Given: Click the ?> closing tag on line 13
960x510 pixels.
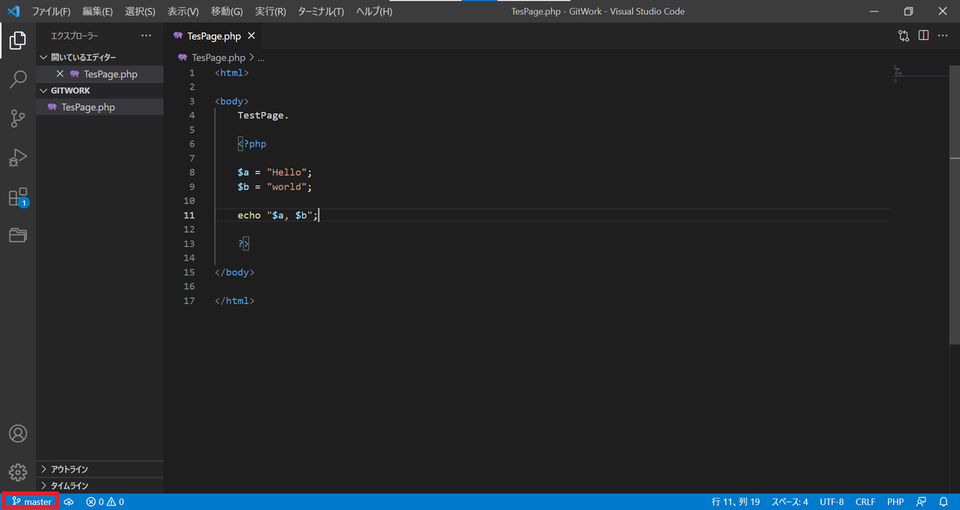Looking at the screenshot, I should click(243, 244).
